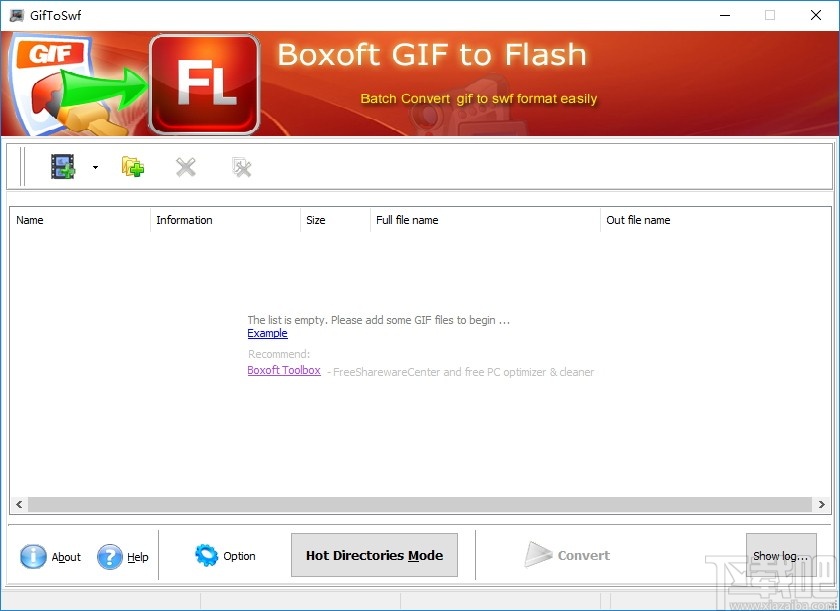Click the About info icon
840x611 pixels.
[x=33, y=556]
